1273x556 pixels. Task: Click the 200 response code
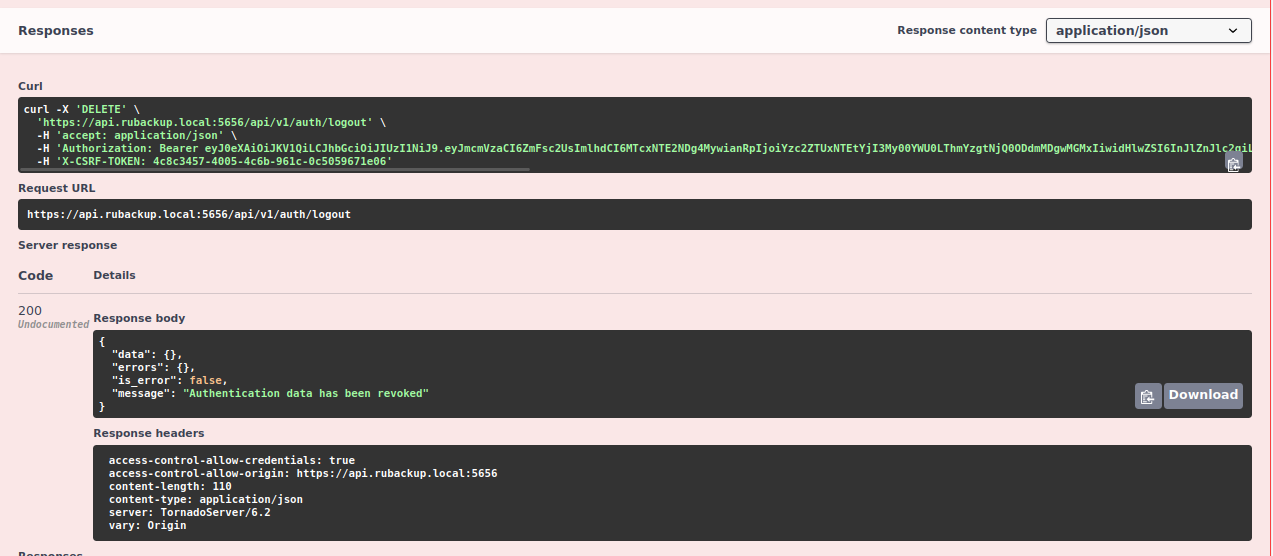click(x=30, y=311)
